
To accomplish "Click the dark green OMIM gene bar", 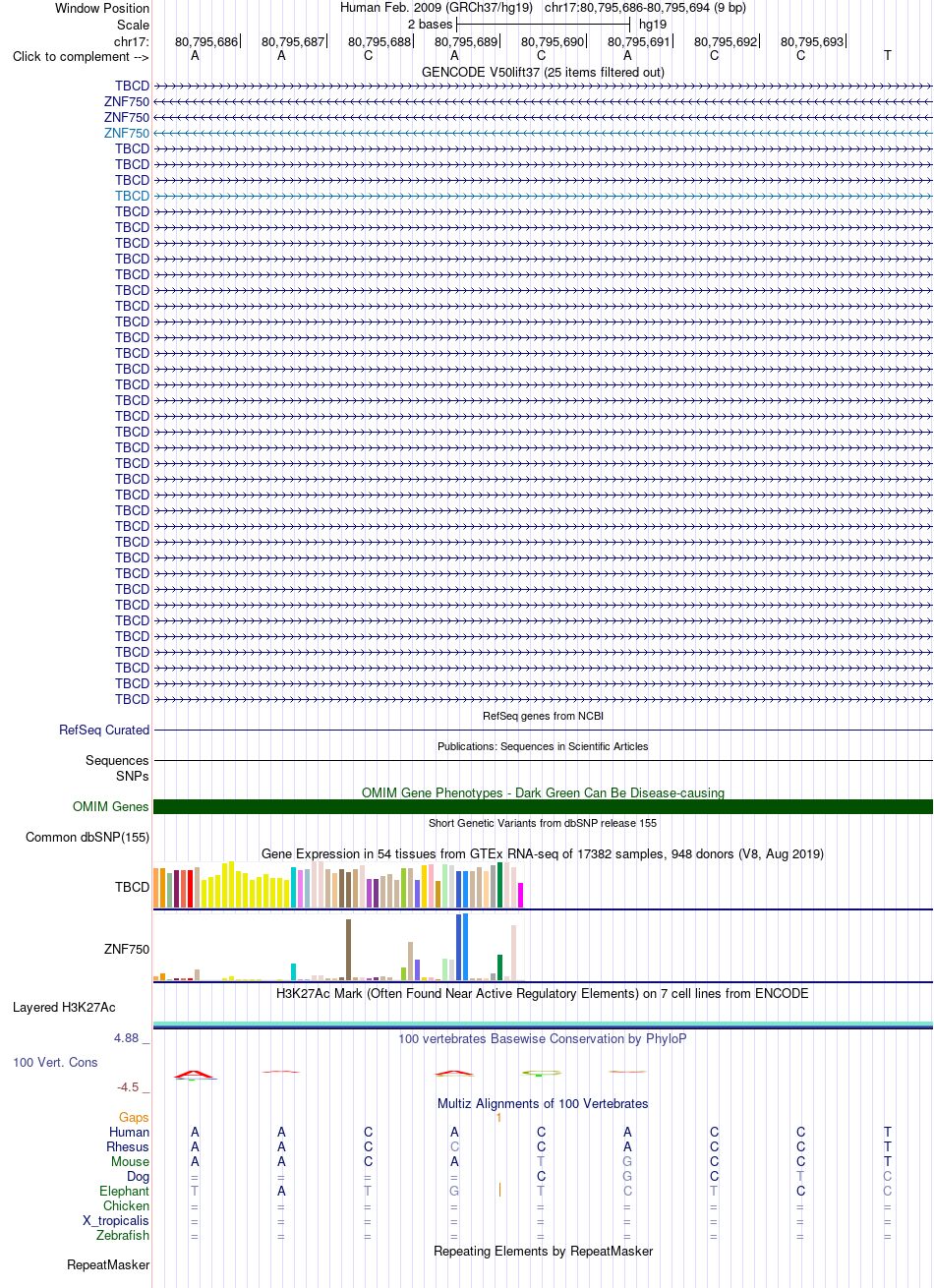I will (x=543, y=807).
